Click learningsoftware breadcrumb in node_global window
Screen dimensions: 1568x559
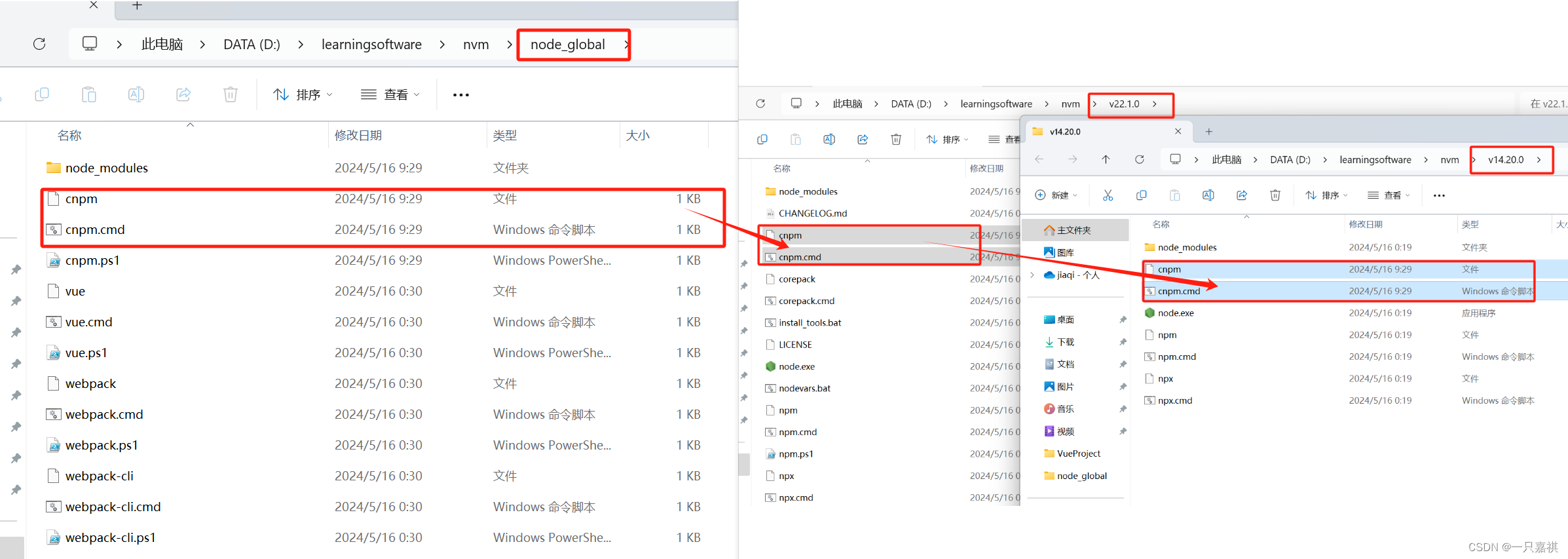[x=371, y=45]
